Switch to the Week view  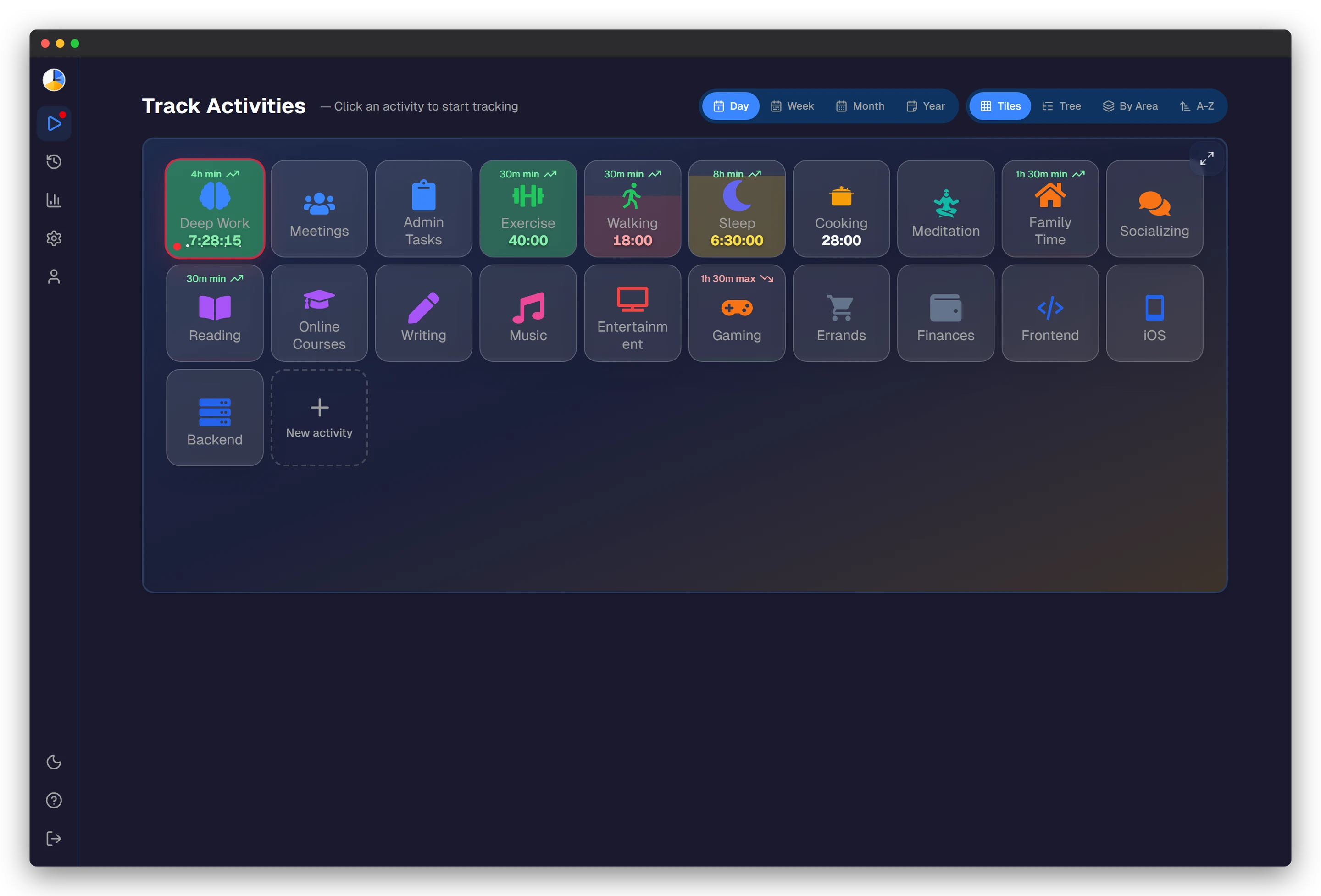click(793, 106)
